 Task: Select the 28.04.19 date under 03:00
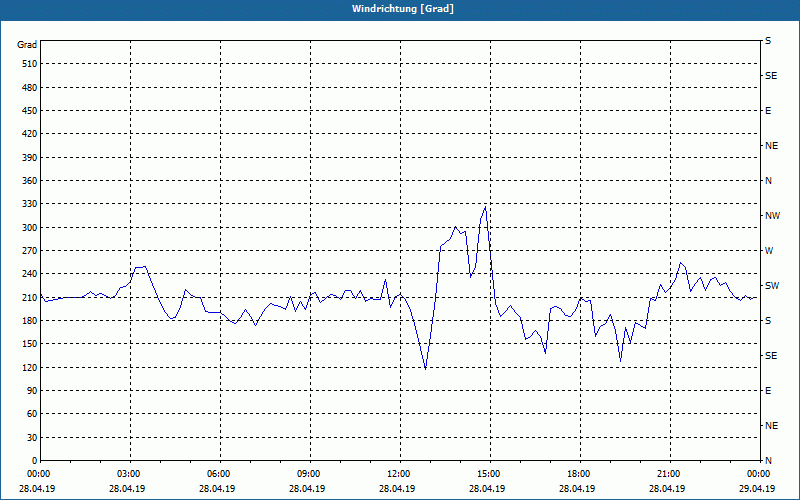[128, 489]
